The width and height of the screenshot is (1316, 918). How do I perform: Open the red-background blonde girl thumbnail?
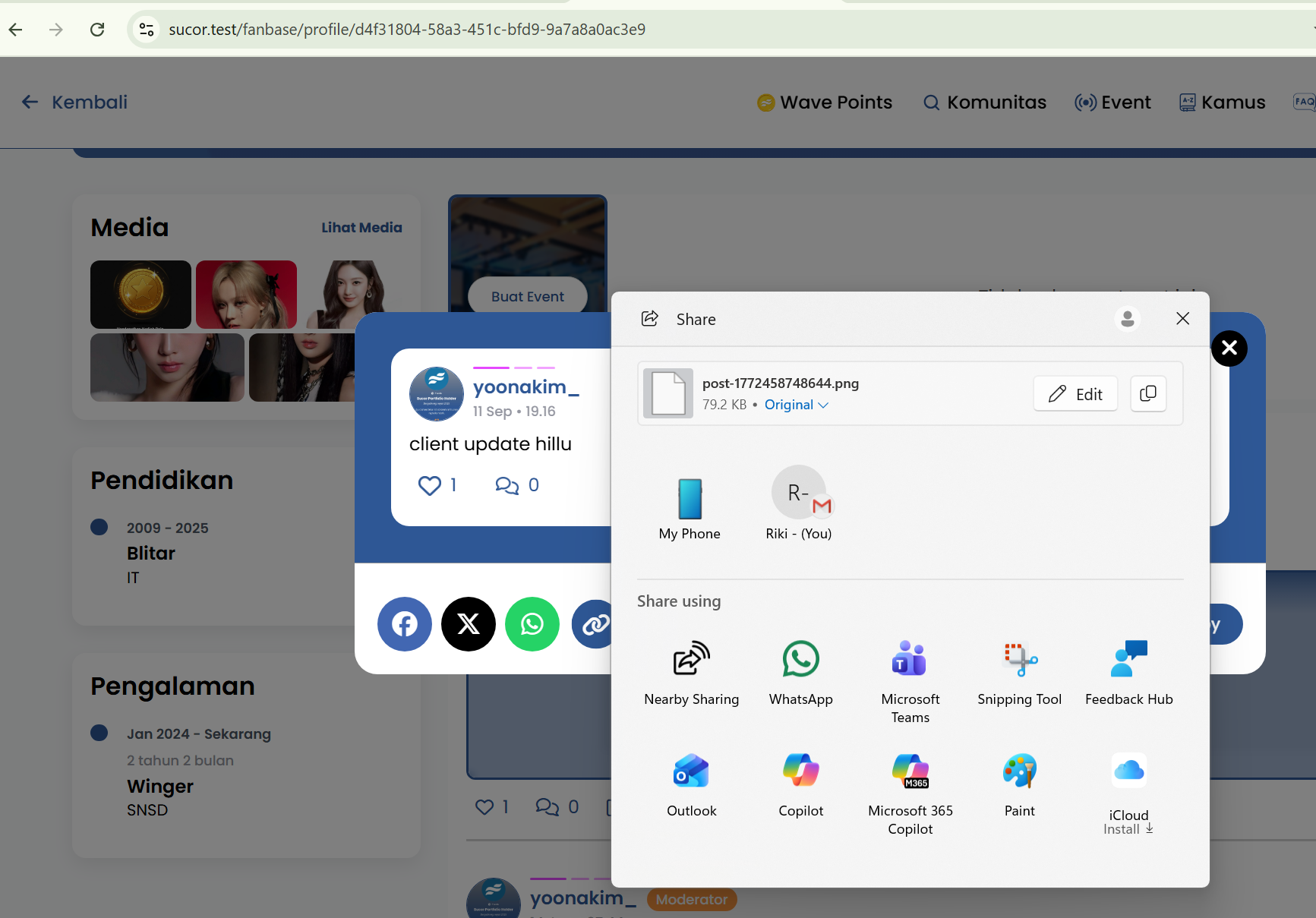pyautogui.click(x=246, y=295)
